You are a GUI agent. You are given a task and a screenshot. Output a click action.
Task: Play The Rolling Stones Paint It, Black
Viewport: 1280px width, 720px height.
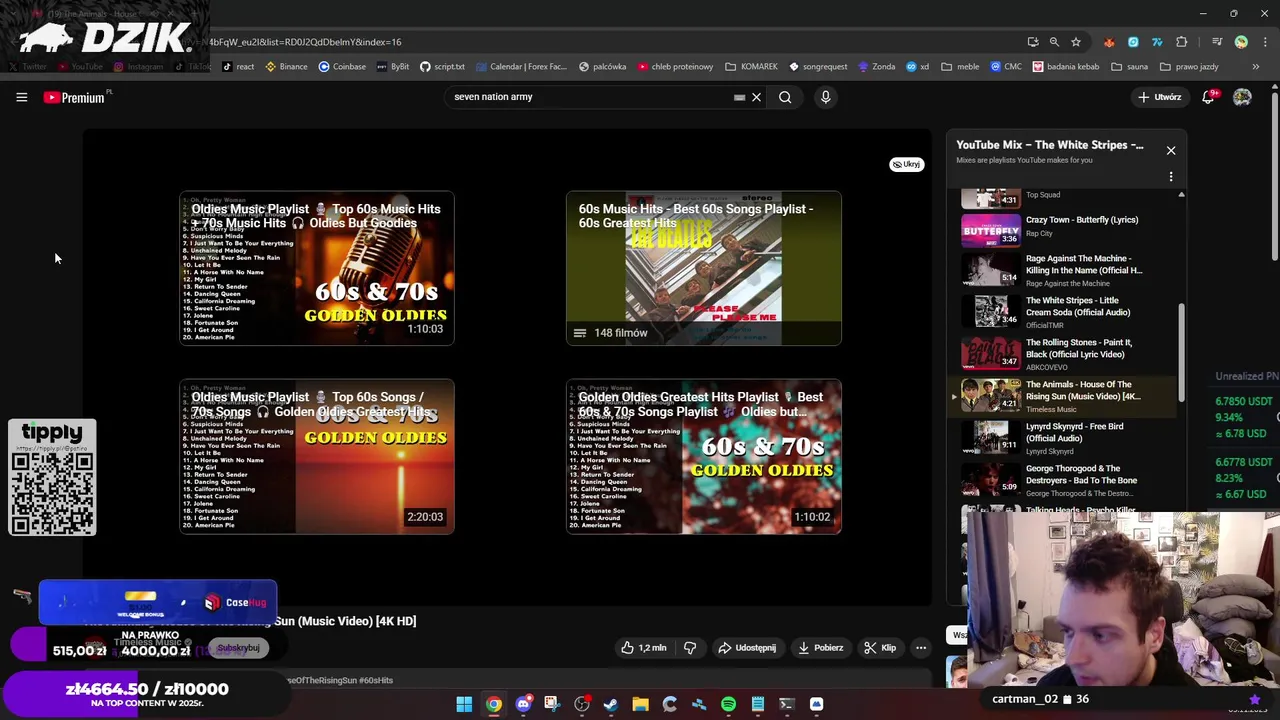click(1064, 354)
